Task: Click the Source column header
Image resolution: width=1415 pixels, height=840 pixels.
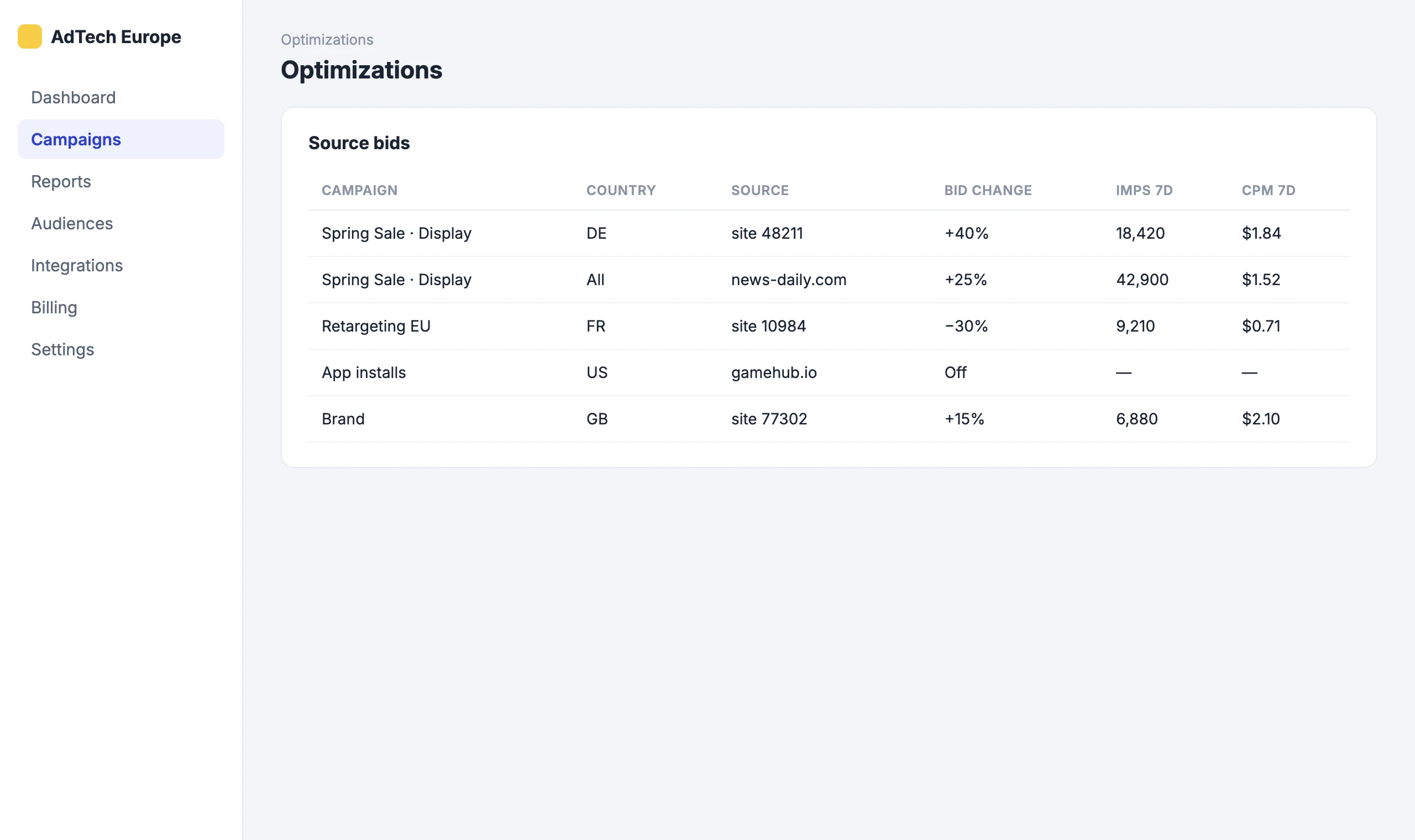Action: 759,190
